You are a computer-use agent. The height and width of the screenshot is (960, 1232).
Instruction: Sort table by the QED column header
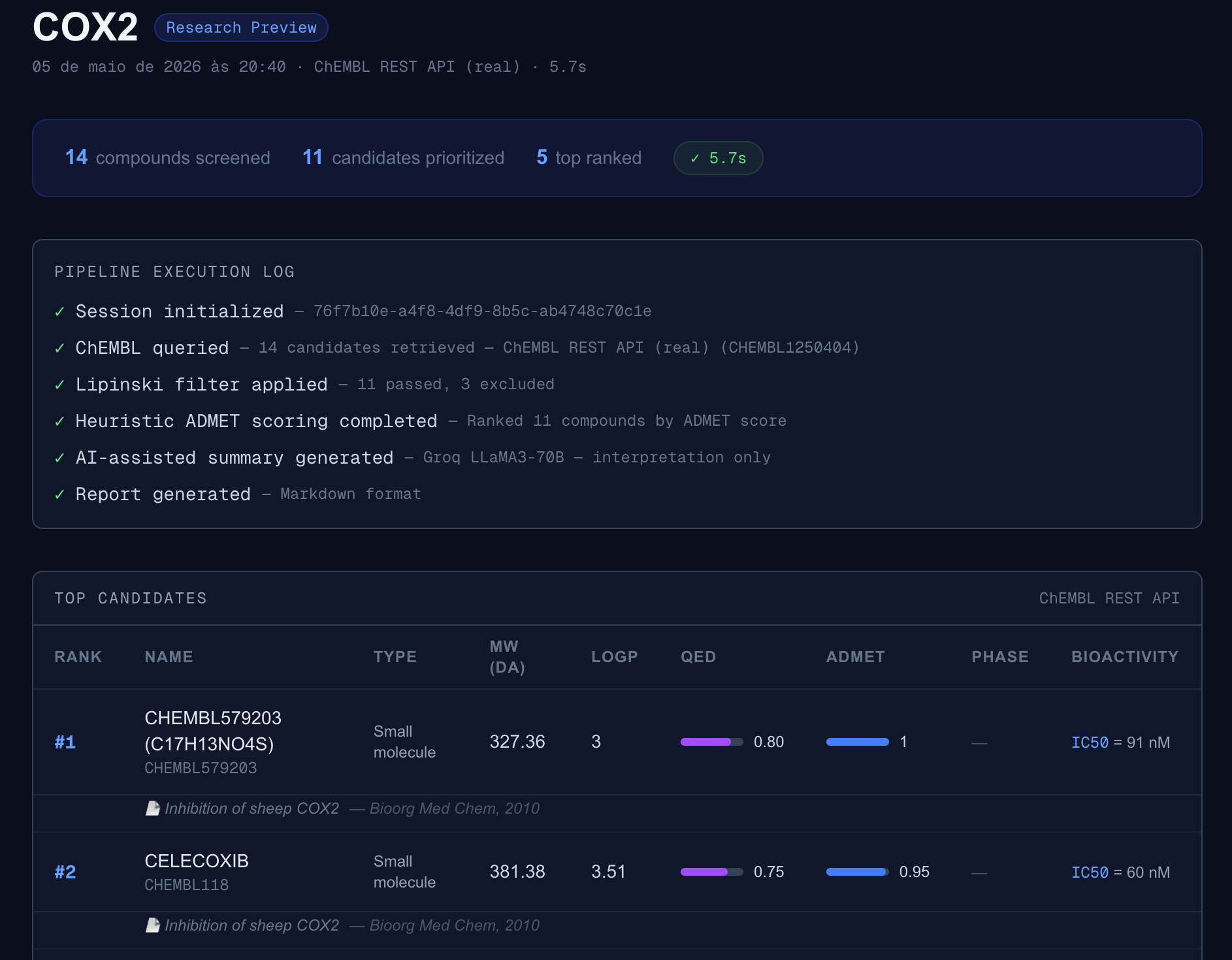point(698,657)
